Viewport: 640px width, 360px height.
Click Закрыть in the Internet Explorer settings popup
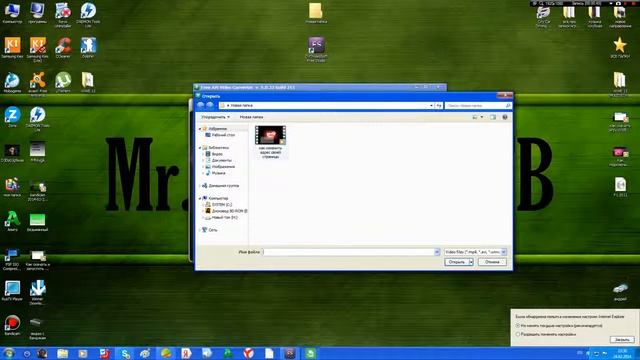(x=622, y=340)
